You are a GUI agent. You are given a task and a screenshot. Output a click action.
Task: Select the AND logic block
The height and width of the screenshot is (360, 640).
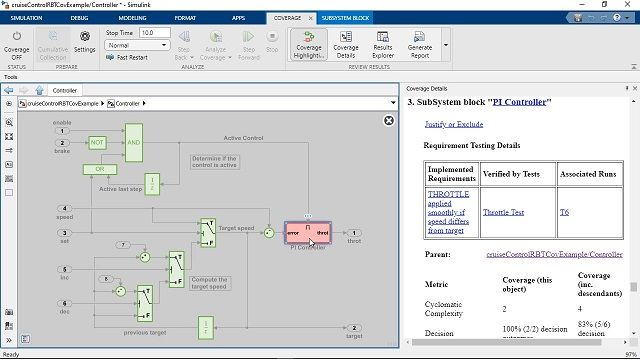click(134, 142)
